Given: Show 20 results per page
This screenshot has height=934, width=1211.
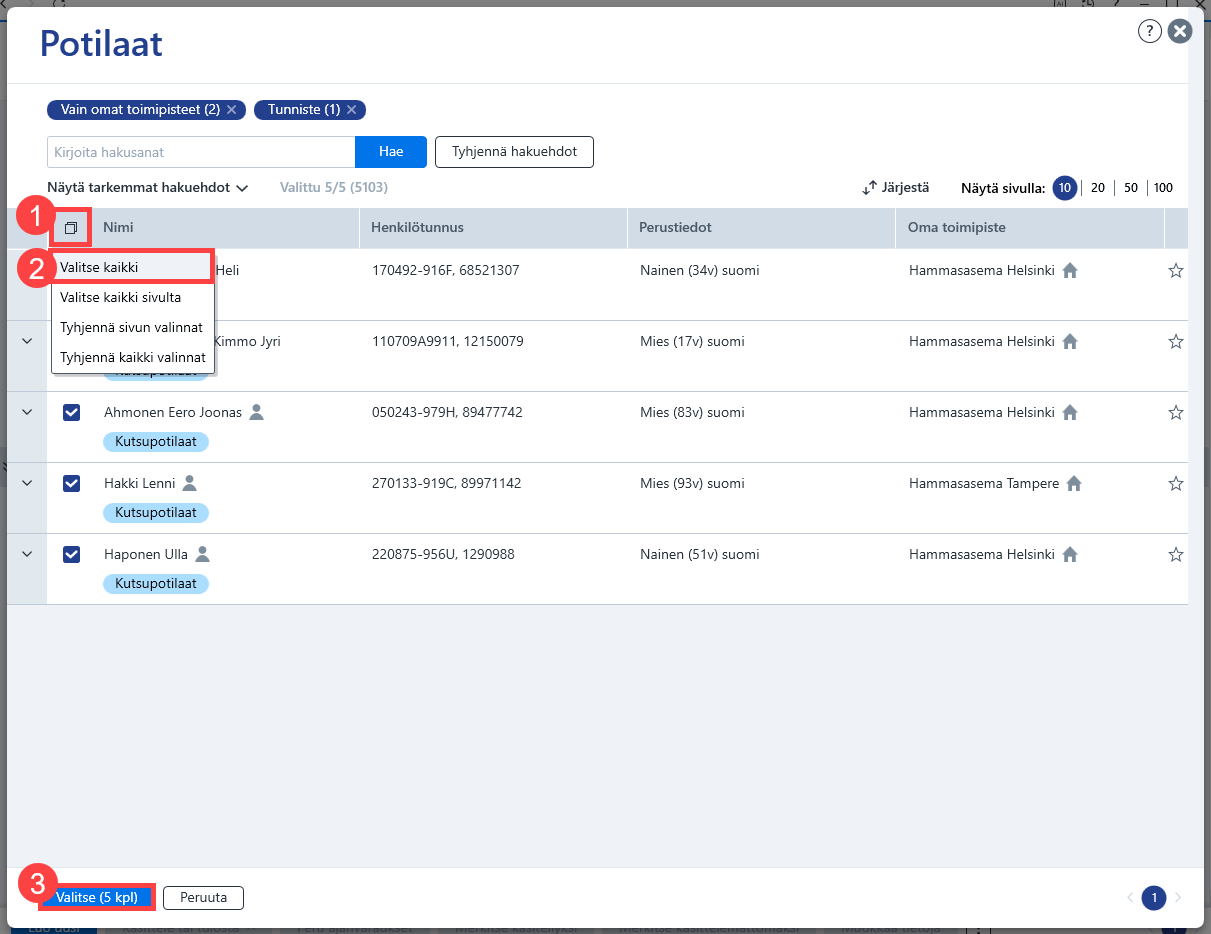Looking at the screenshot, I should coord(1097,188).
